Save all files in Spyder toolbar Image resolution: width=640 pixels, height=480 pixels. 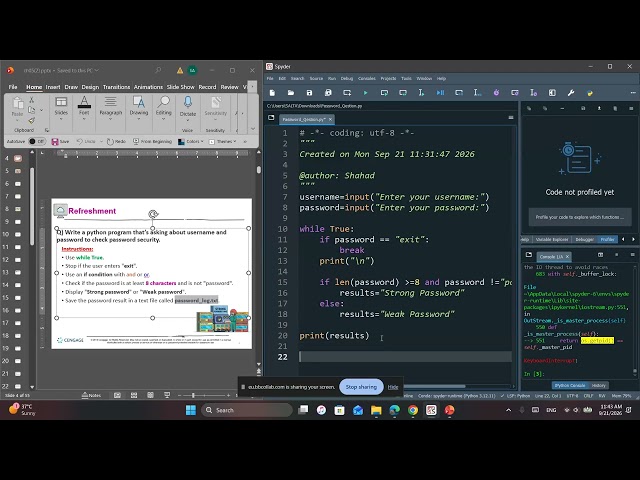click(x=328, y=93)
